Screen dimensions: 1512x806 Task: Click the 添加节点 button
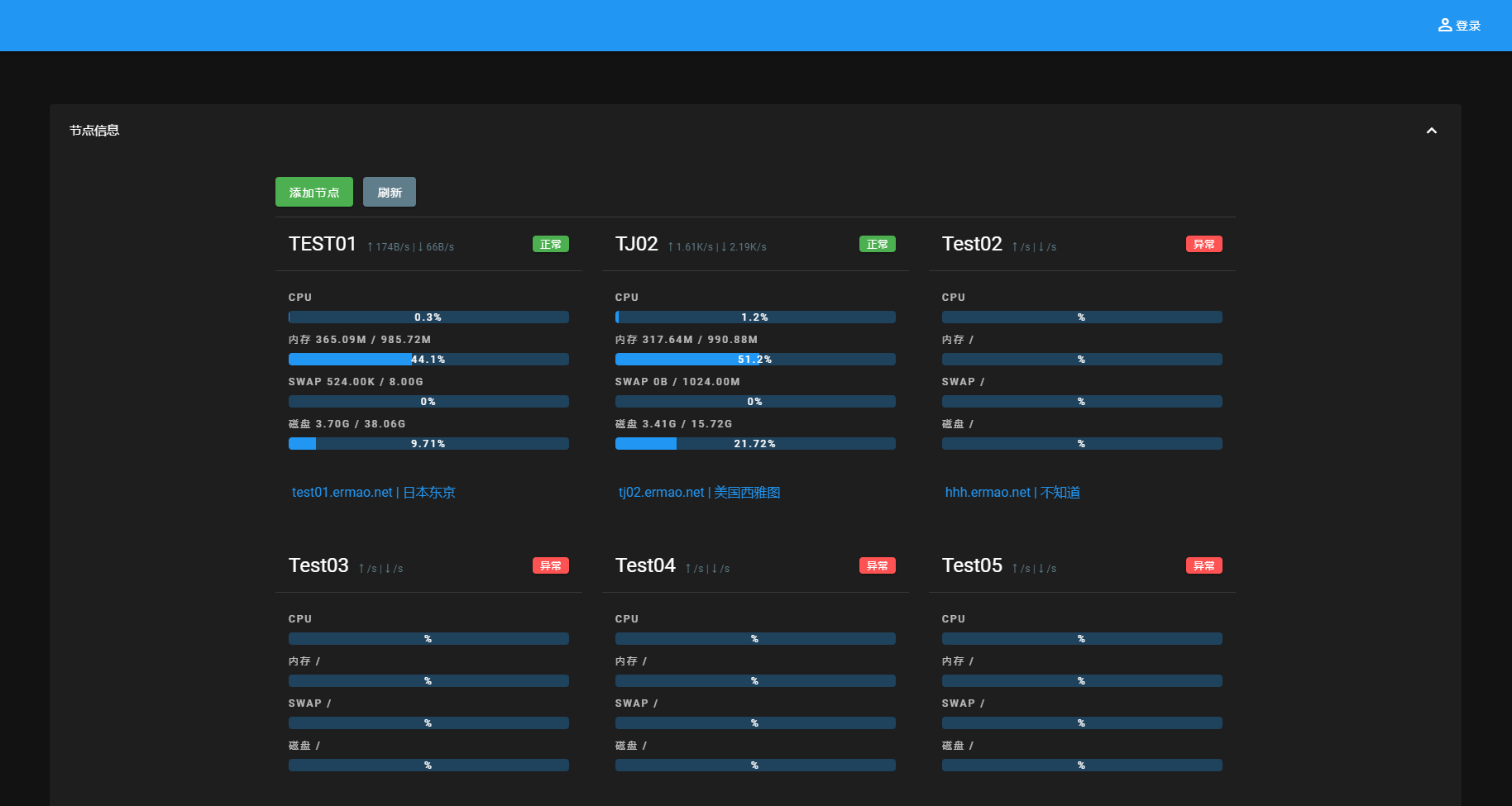(x=314, y=192)
